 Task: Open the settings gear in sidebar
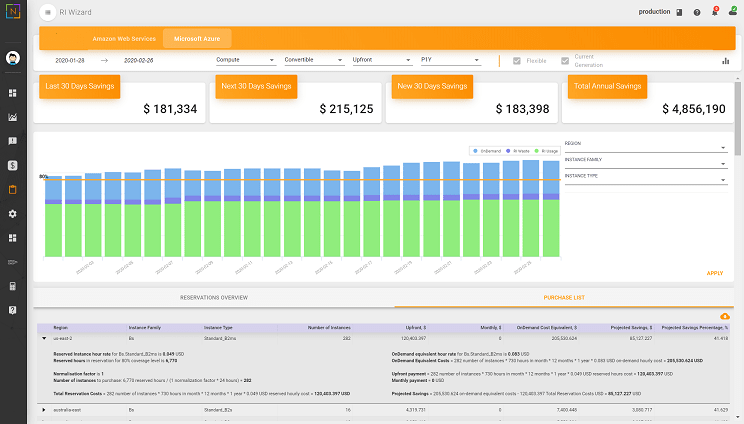(x=13, y=214)
